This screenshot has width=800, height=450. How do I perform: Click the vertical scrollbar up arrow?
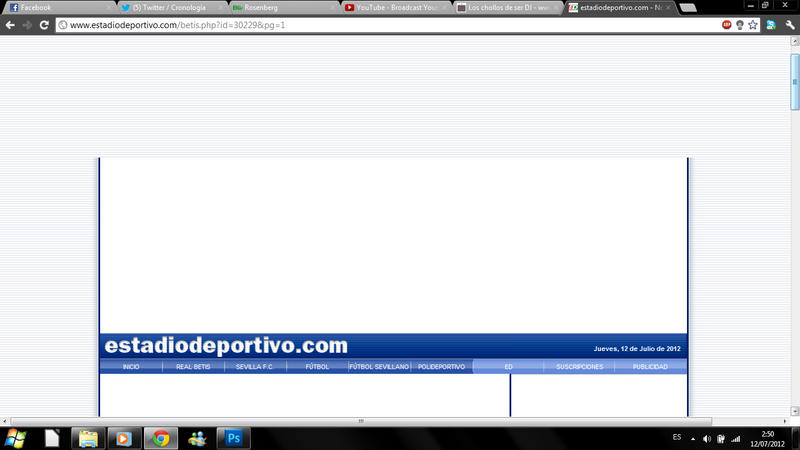point(795,41)
